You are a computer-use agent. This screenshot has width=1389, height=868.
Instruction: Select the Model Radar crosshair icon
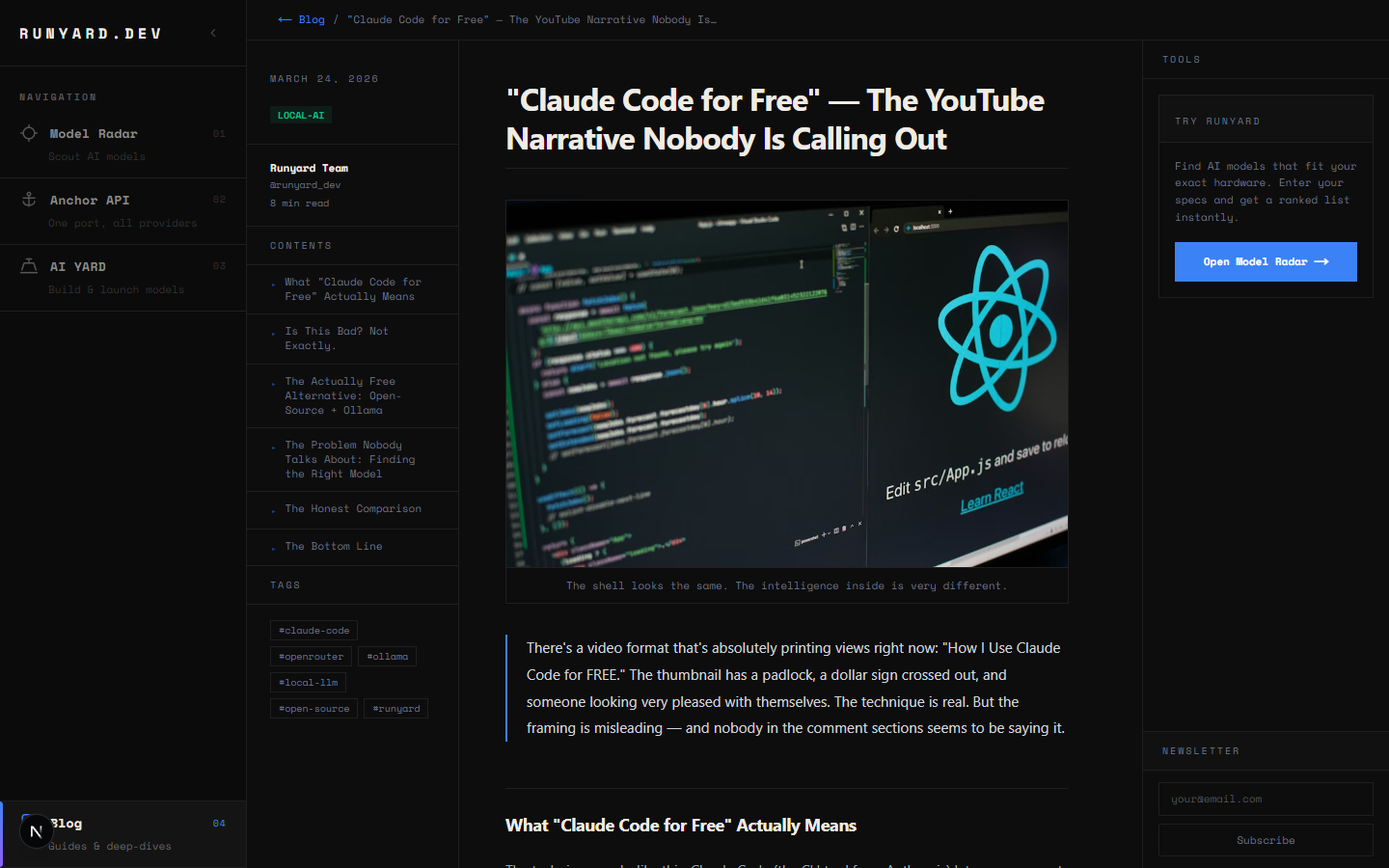[x=29, y=133]
